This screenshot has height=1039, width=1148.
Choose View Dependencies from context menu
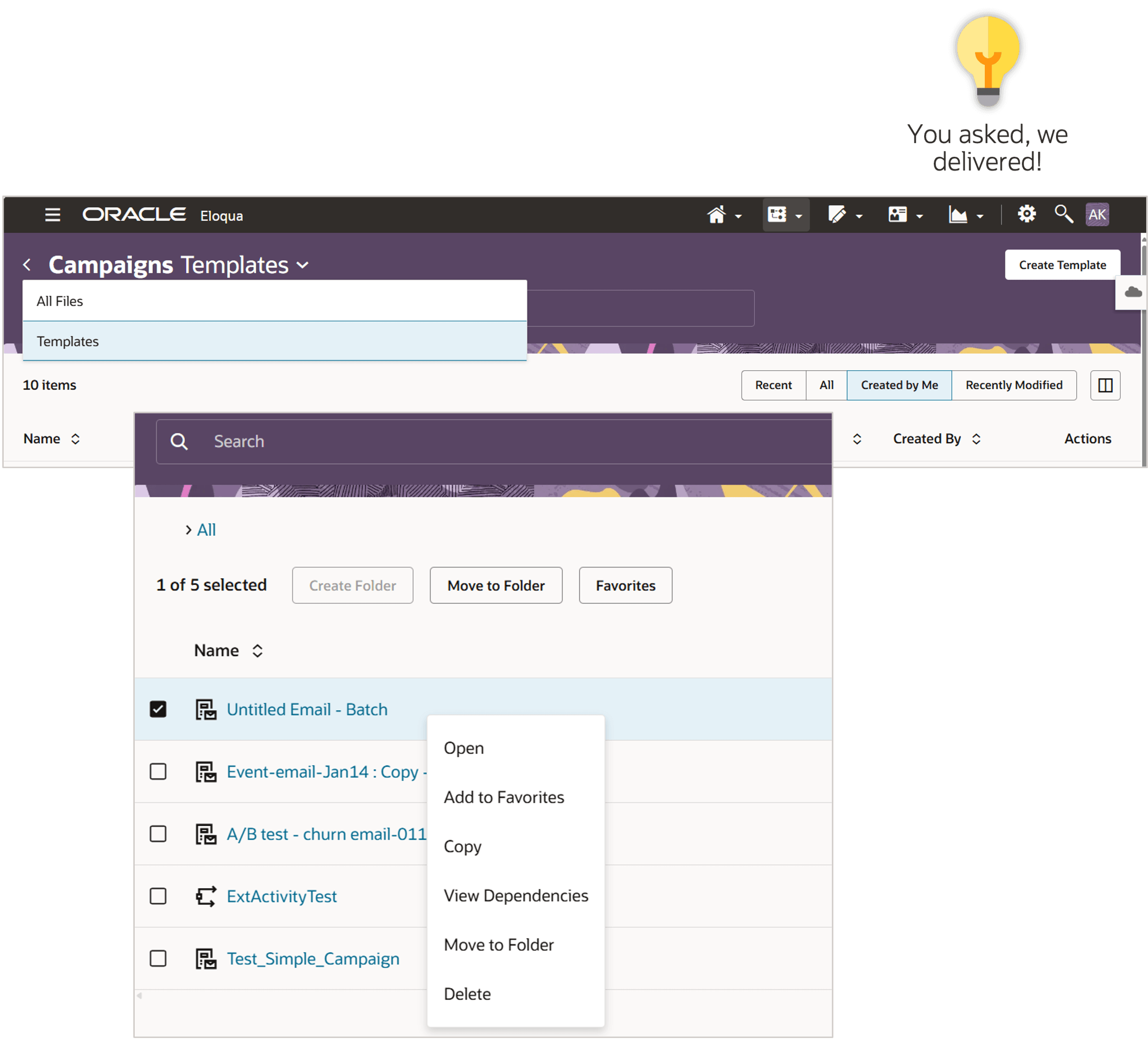[515, 895]
